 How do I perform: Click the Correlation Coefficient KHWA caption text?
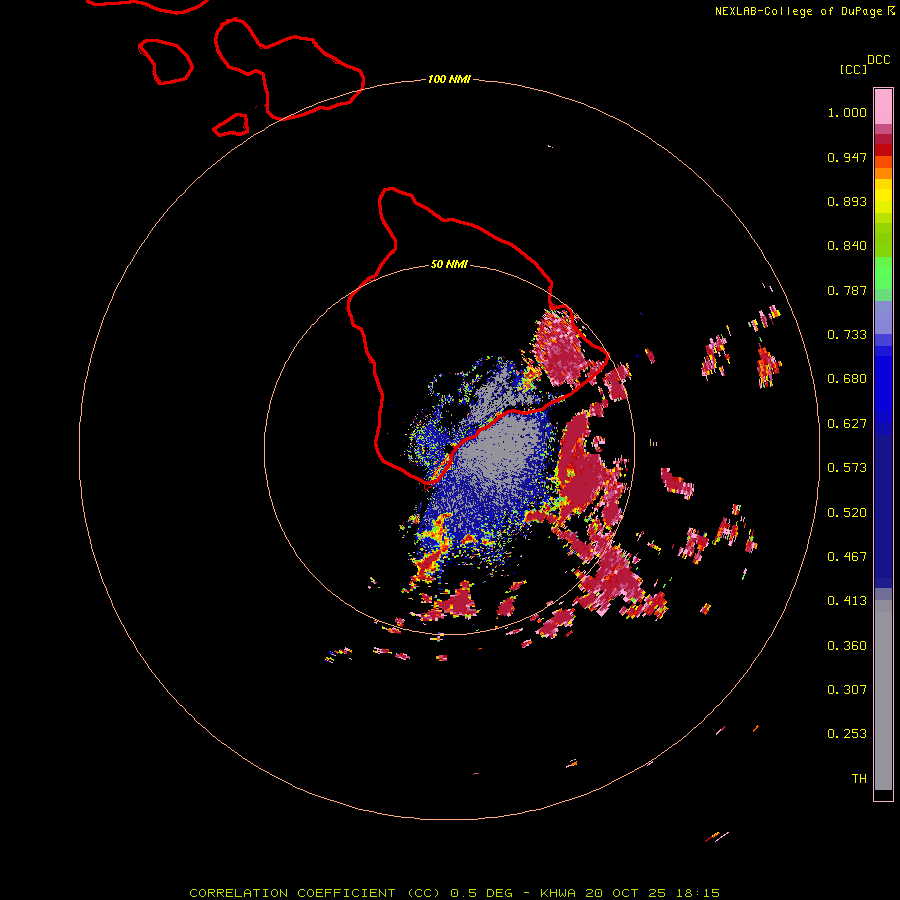click(454, 893)
